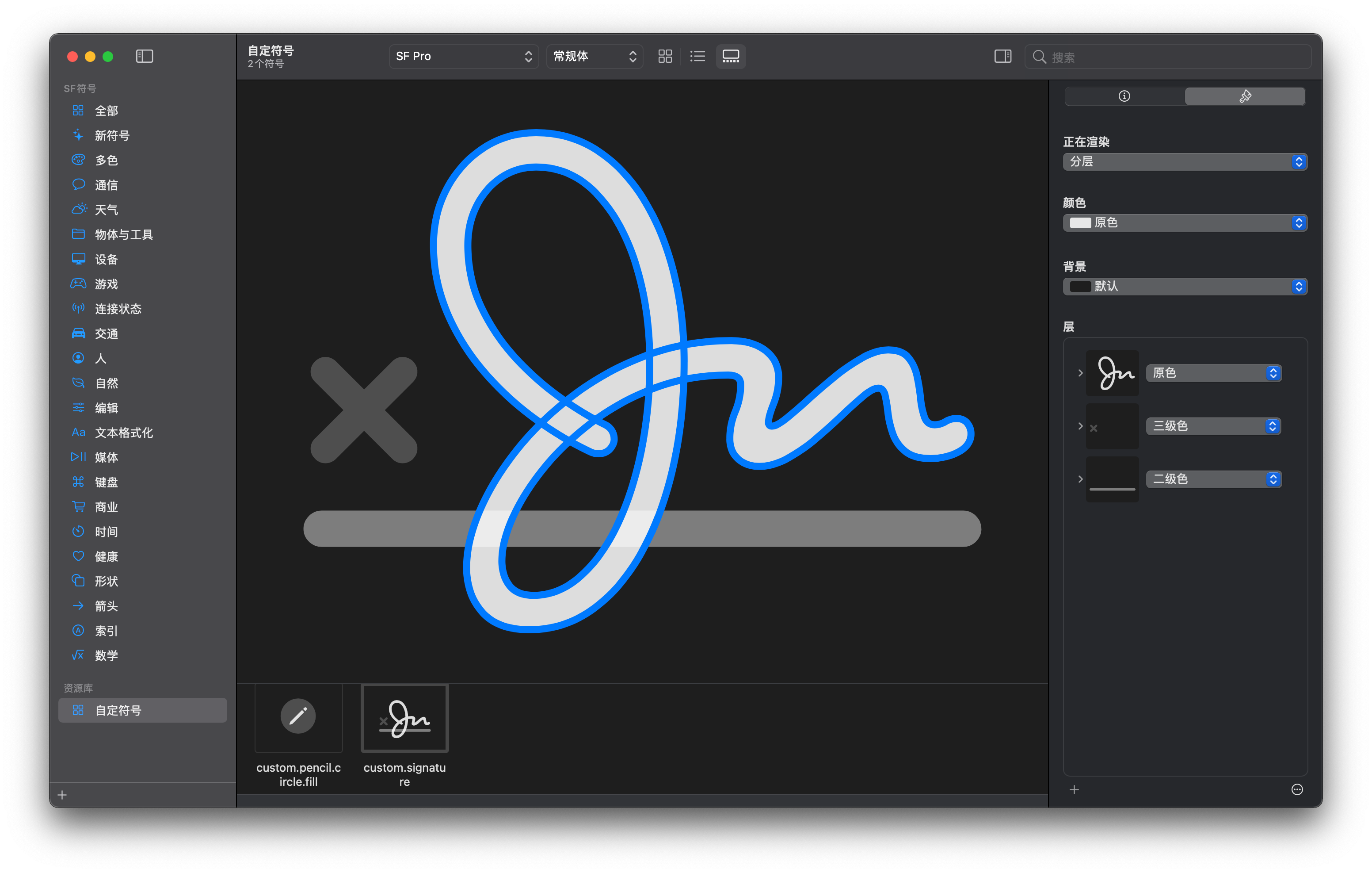Expand the 三级色 layer chevron
This screenshot has height=873, width=1372.
pos(1080,426)
